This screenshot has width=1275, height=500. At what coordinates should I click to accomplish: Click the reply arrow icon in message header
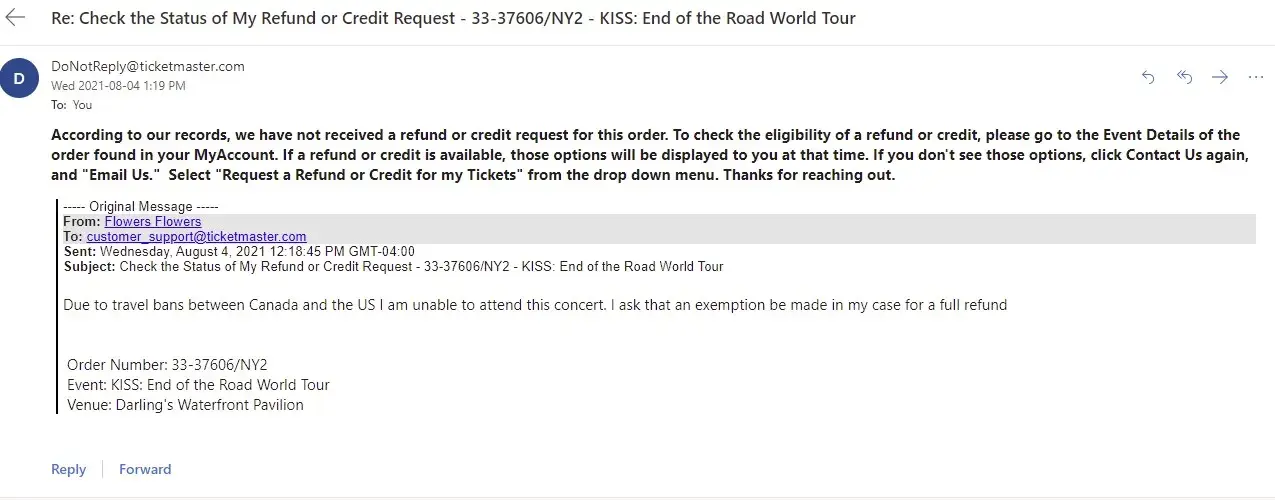[1148, 77]
